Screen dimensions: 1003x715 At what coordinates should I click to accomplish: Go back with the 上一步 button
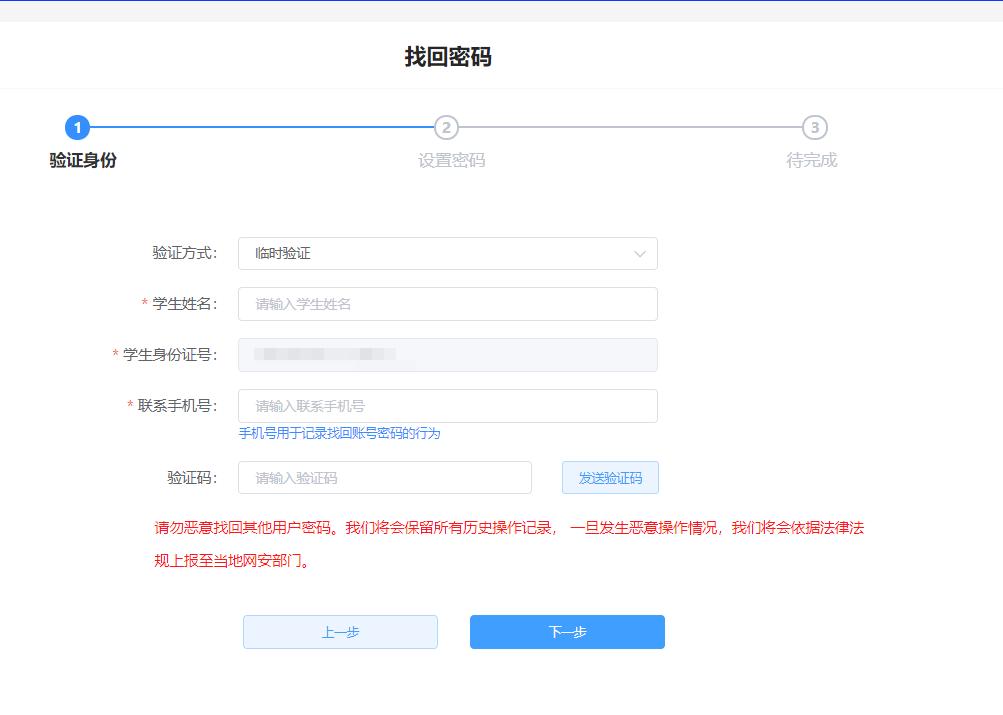tap(340, 632)
